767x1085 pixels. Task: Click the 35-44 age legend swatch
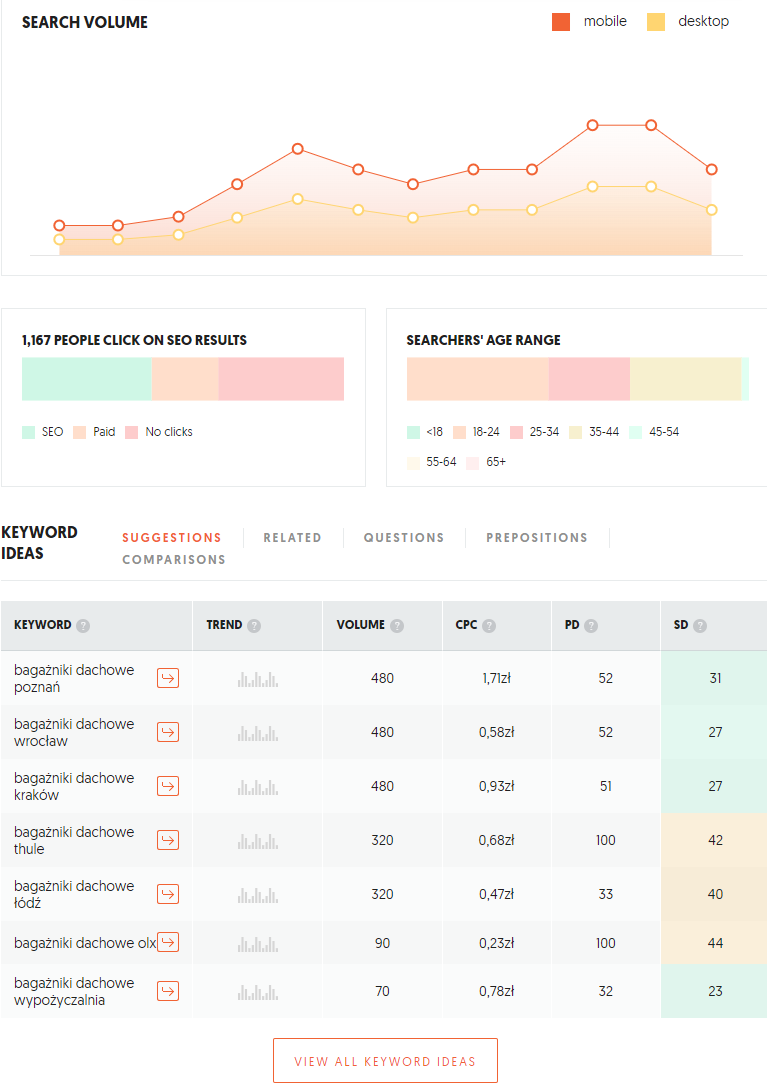click(575, 432)
